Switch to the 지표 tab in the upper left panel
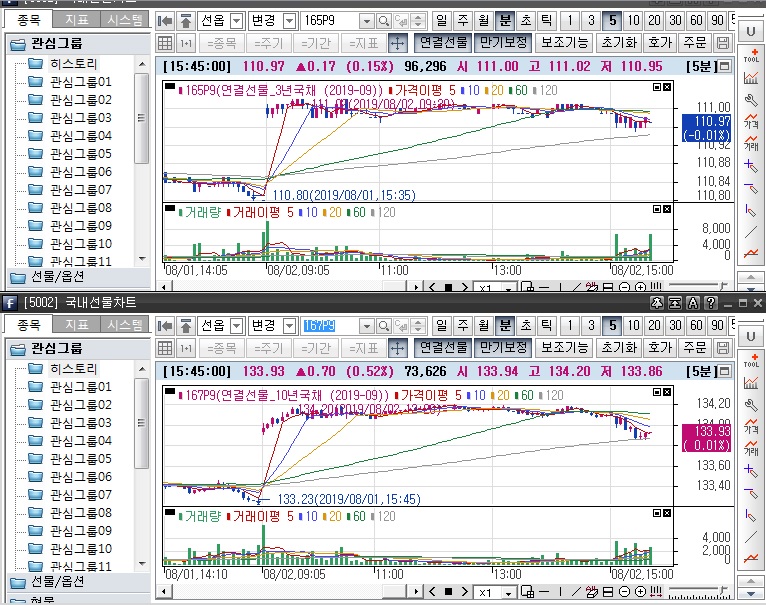 coord(77,19)
